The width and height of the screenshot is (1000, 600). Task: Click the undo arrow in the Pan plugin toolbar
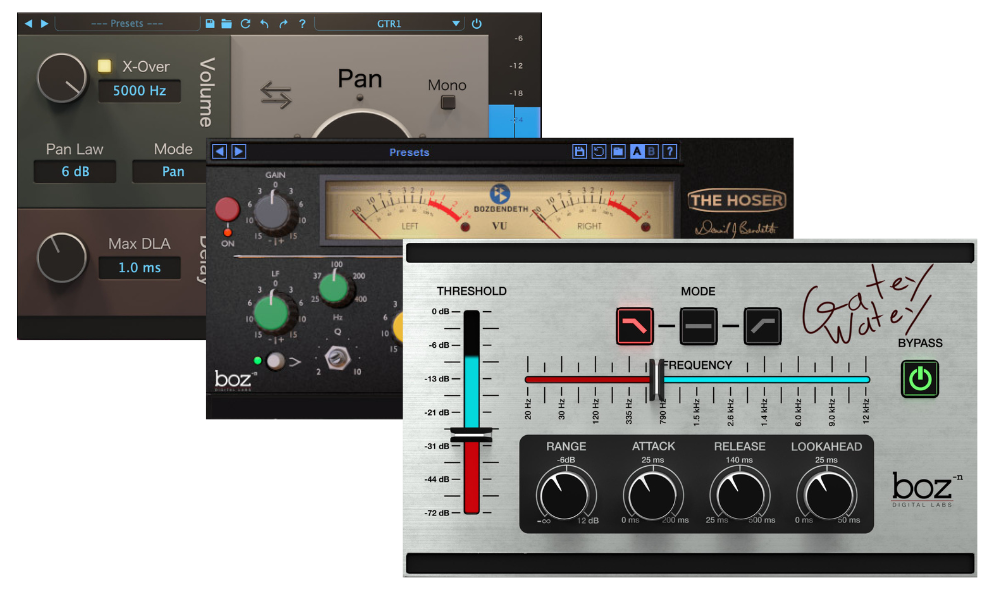pos(264,21)
